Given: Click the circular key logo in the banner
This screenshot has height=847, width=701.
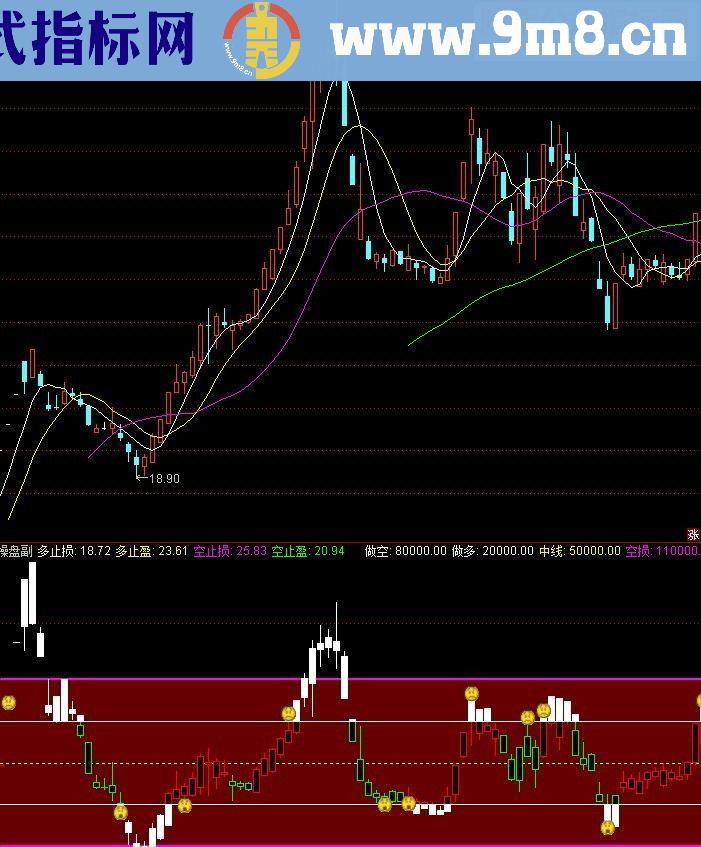Looking at the screenshot, I should (x=261, y=40).
